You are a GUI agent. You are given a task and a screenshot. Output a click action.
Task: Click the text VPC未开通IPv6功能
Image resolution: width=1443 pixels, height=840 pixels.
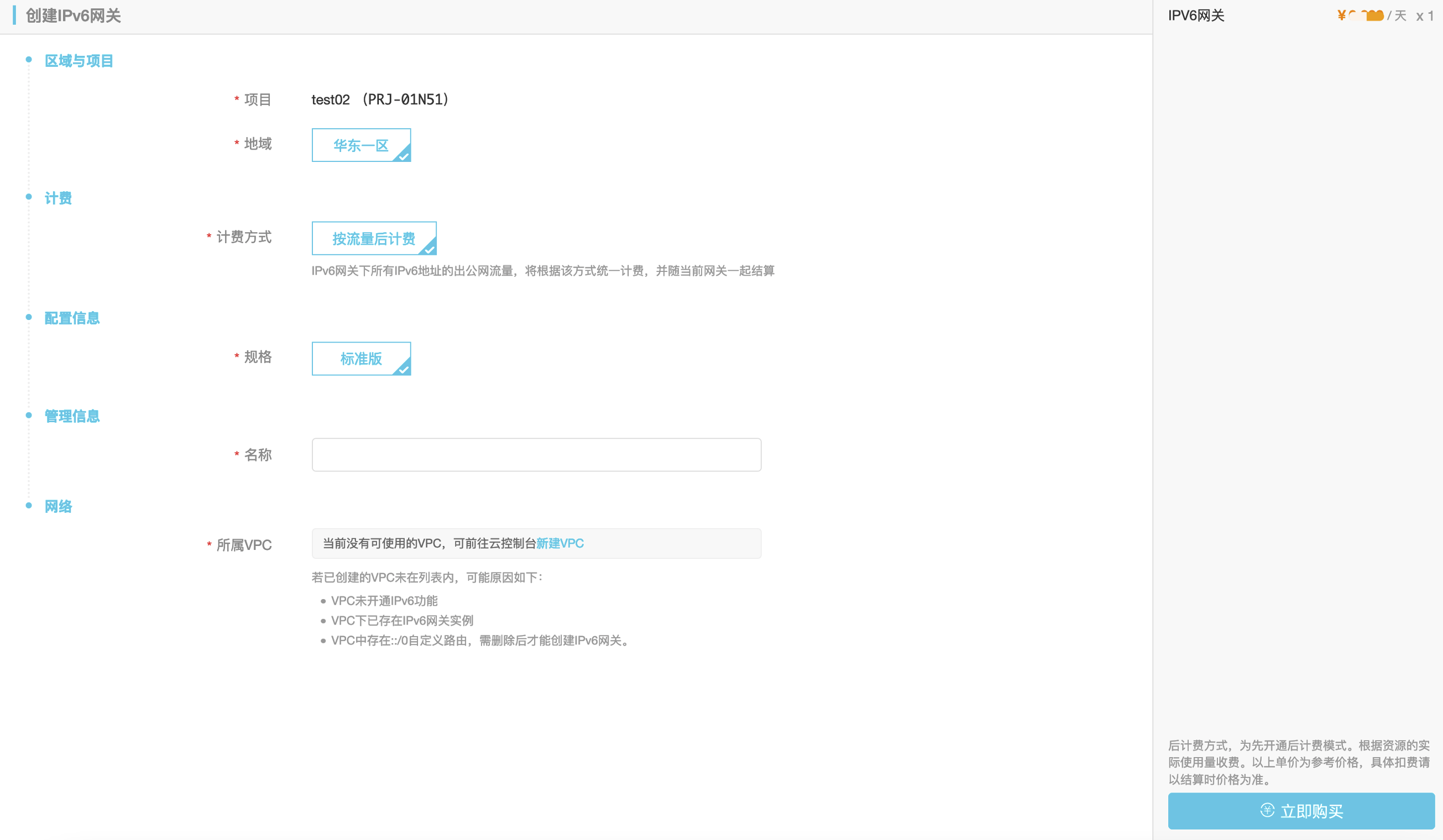[384, 601]
